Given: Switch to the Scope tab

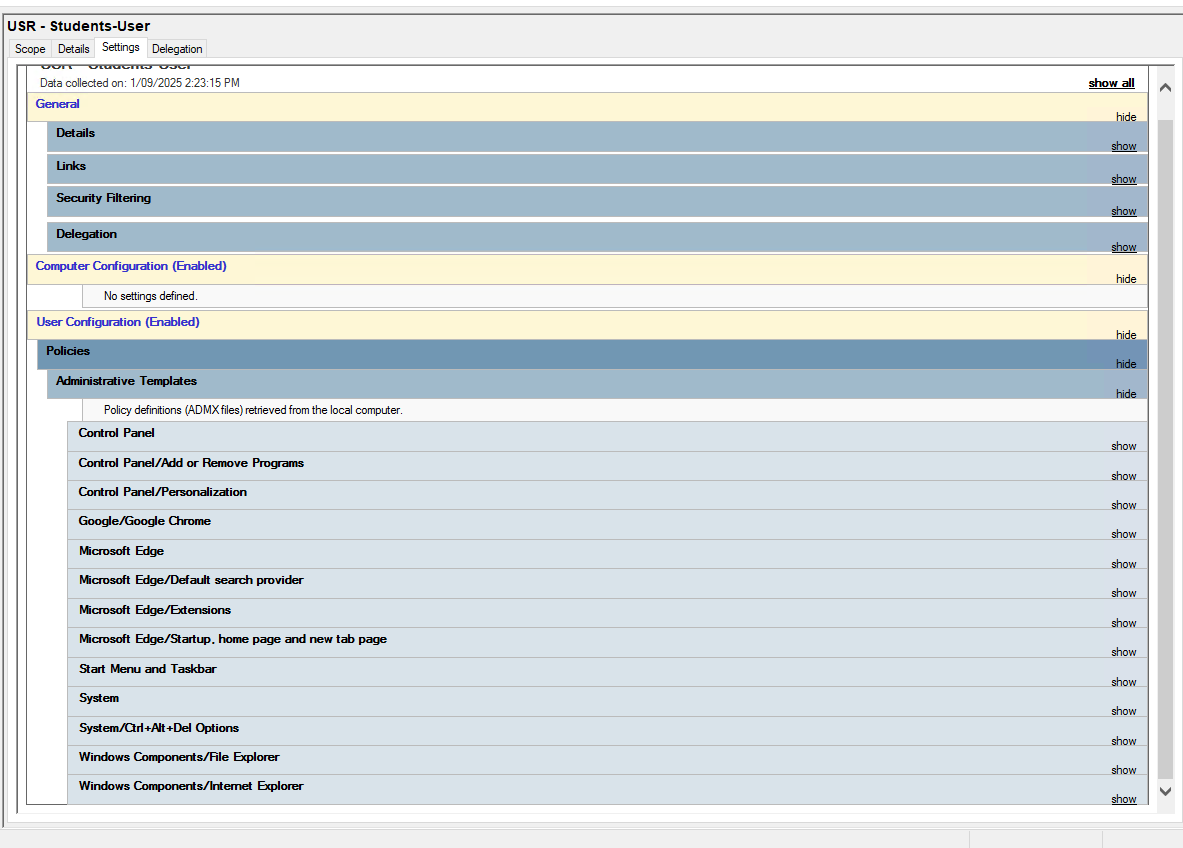Looking at the screenshot, I should pos(30,49).
